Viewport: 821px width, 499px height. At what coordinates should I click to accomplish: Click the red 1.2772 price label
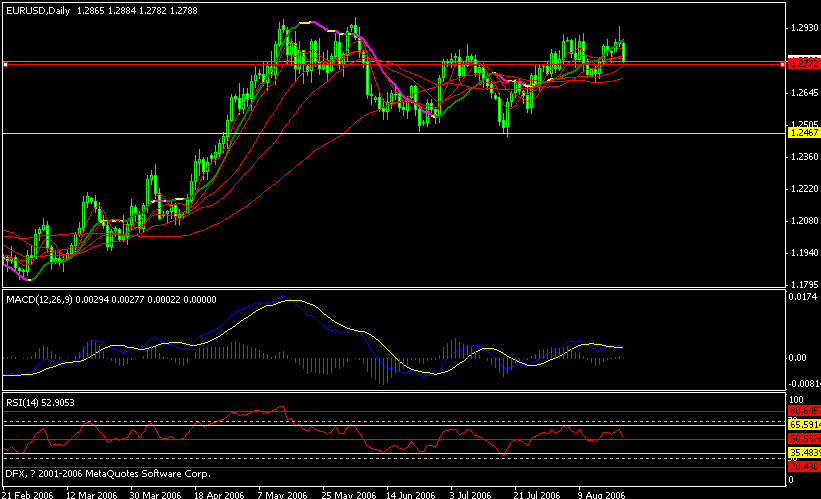click(804, 63)
